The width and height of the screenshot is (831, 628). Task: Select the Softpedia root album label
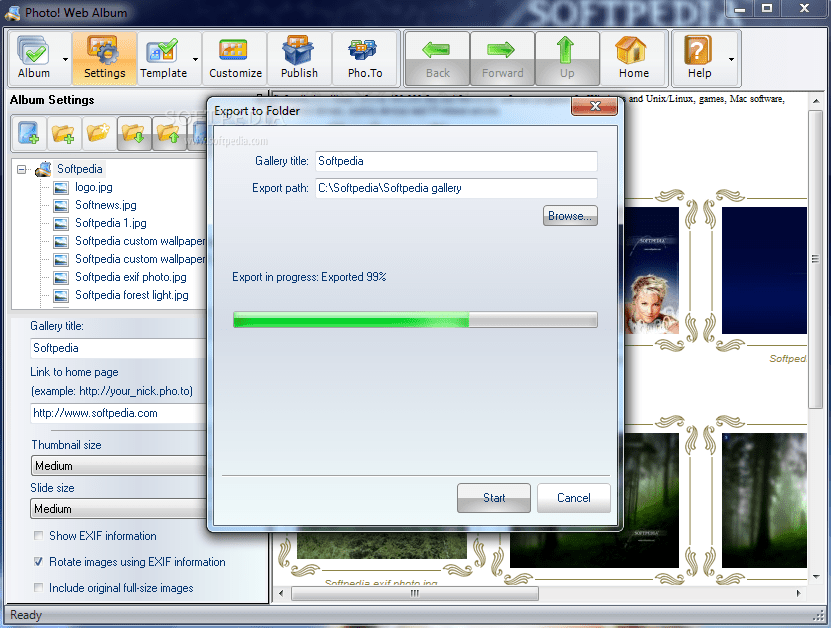pyautogui.click(x=79, y=169)
